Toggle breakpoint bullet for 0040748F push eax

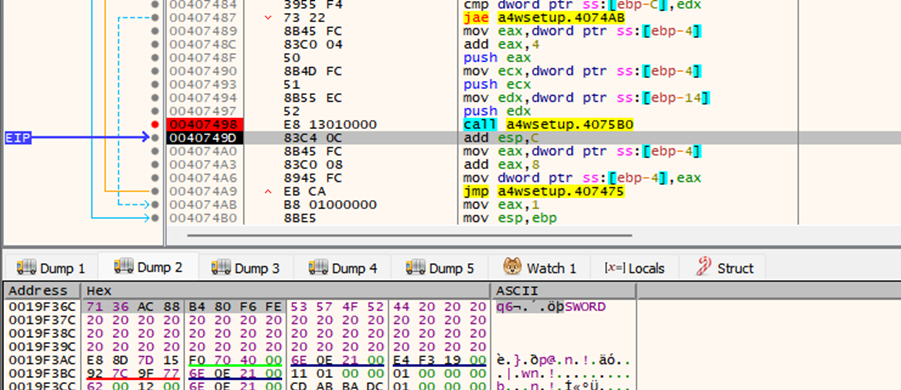pos(155,58)
